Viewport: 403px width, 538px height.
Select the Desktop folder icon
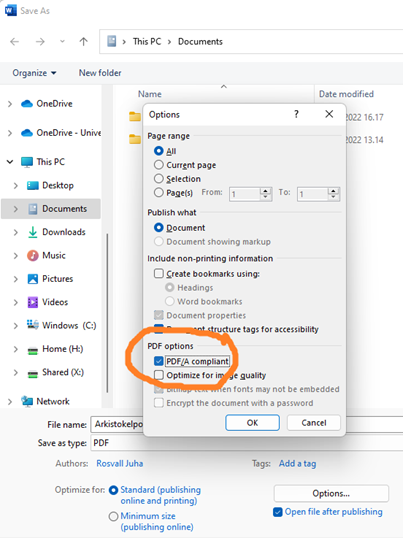pyautogui.click(x=33, y=186)
